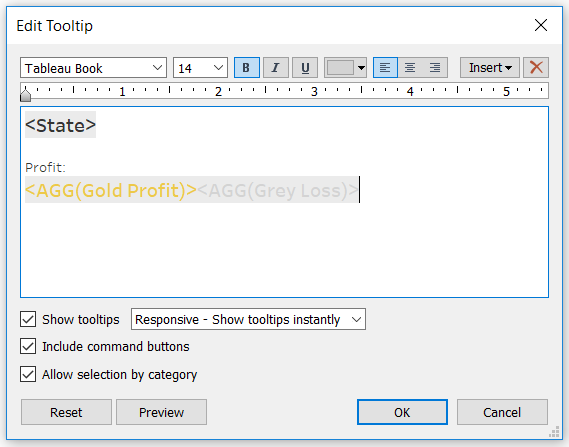Click the OK button

tap(402, 412)
